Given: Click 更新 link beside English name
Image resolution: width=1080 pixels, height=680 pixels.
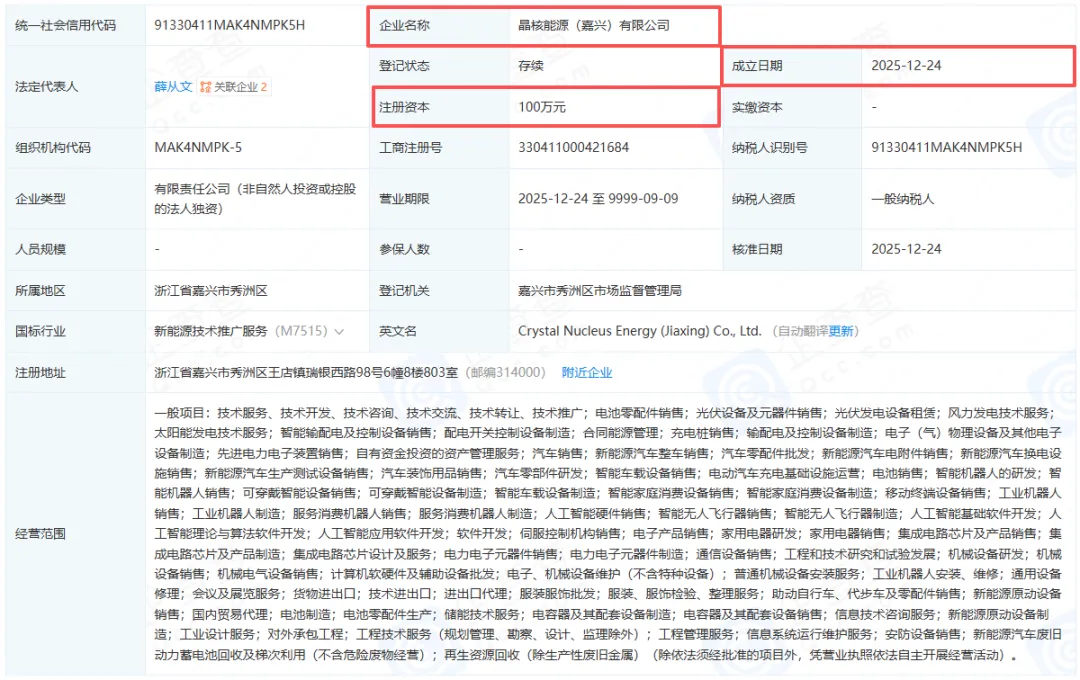Looking at the screenshot, I should point(840,331).
